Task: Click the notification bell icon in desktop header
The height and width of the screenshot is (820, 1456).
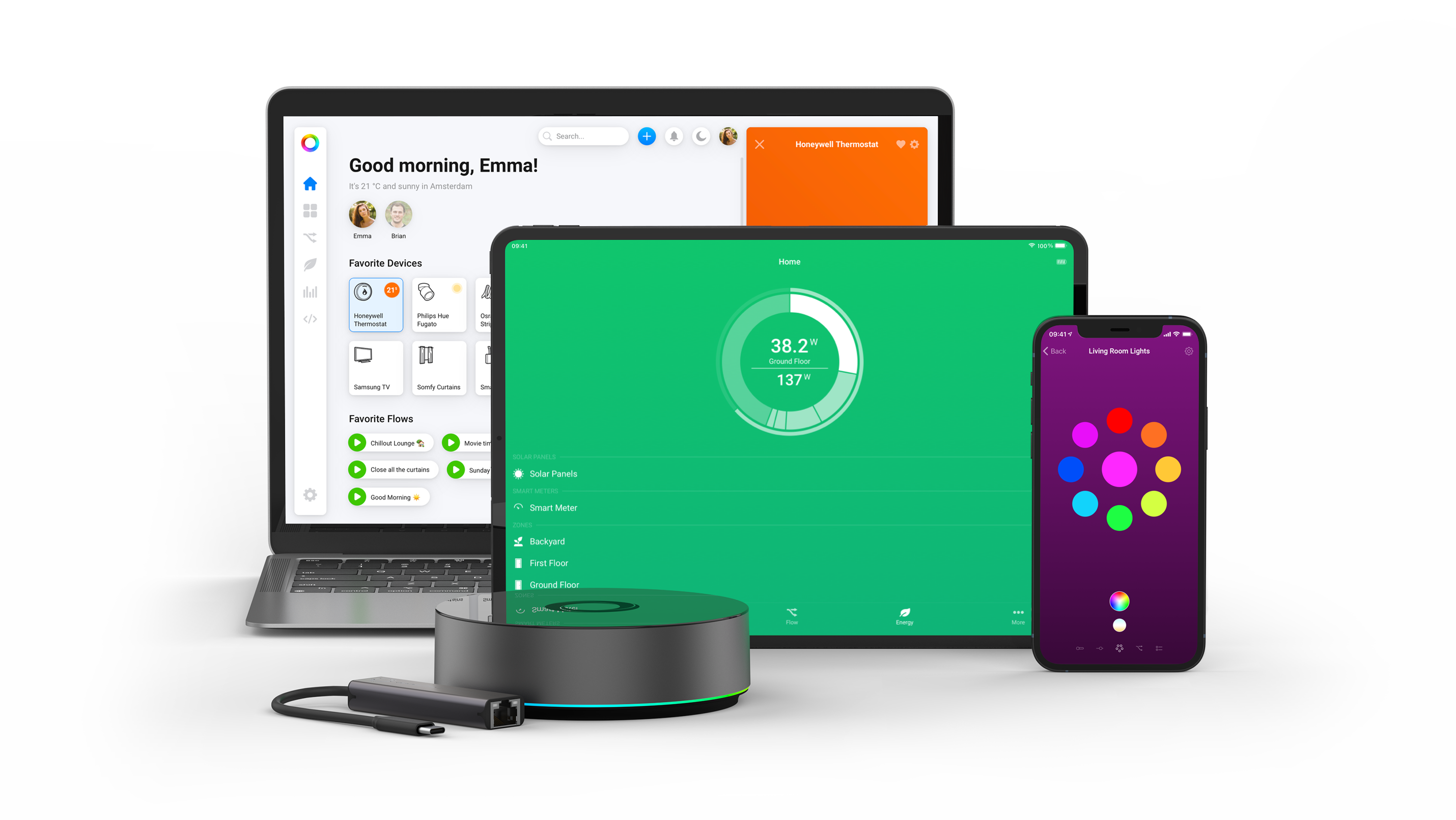Action: pos(673,137)
